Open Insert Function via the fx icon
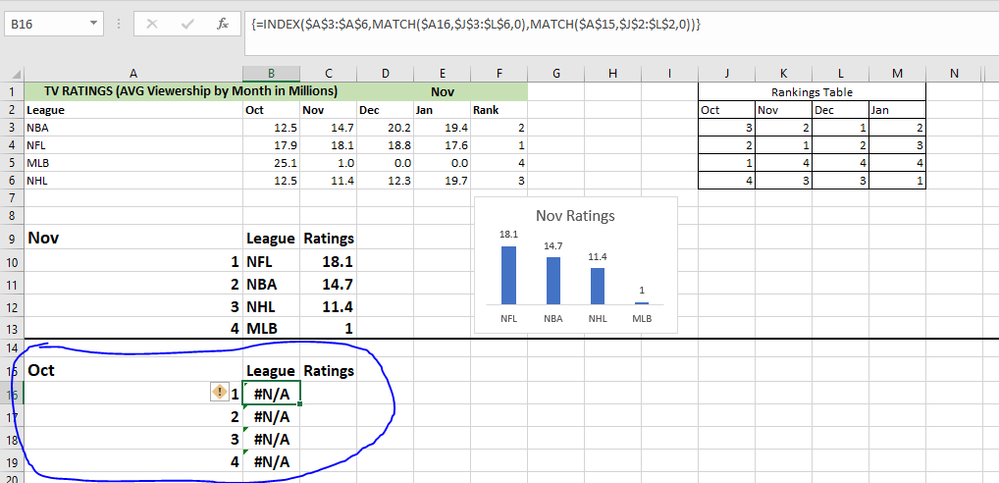 tap(222, 24)
